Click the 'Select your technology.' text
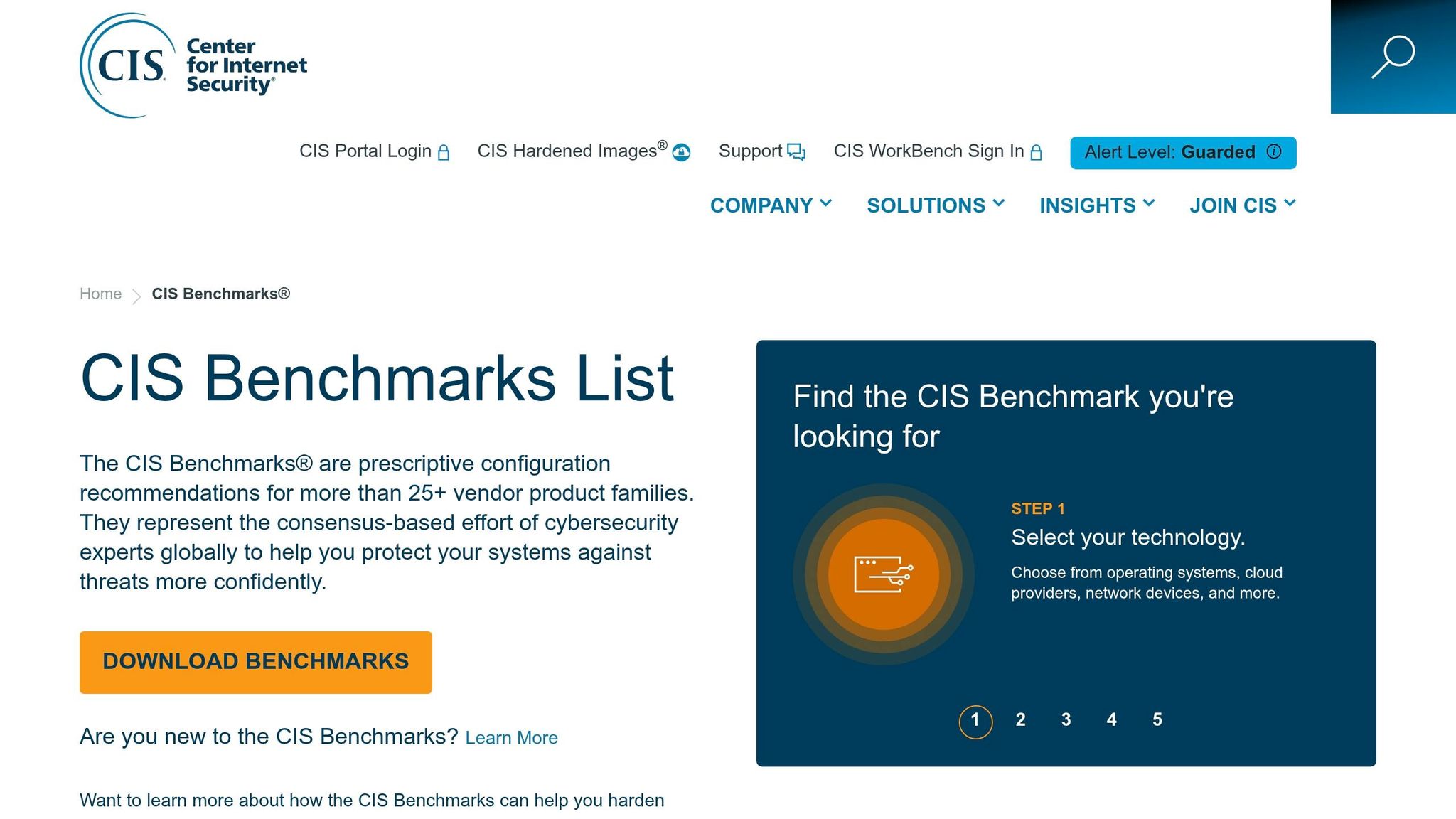The height and width of the screenshot is (819, 1456). pyautogui.click(x=1128, y=537)
